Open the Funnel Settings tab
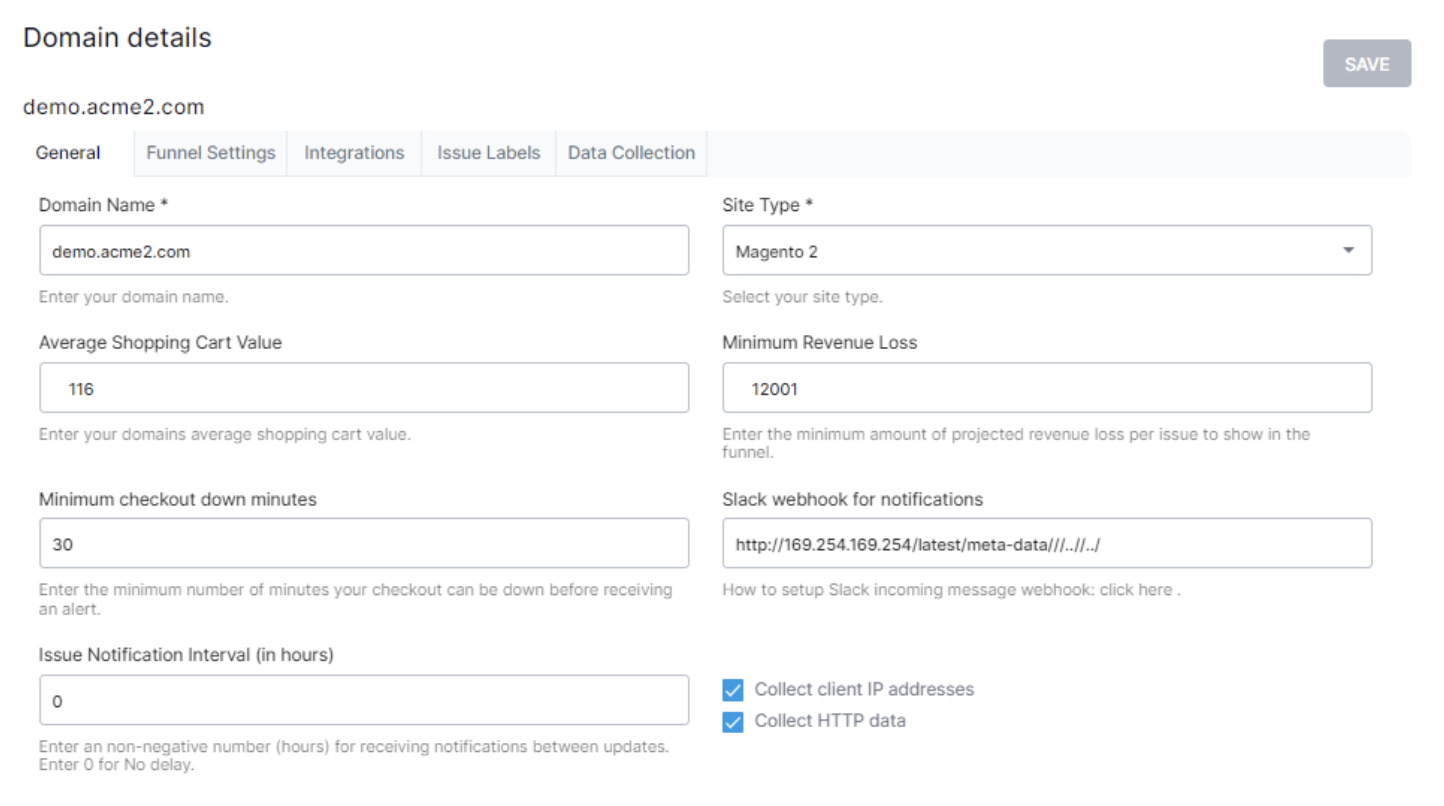Viewport: 1444px width, 806px height. (x=210, y=153)
